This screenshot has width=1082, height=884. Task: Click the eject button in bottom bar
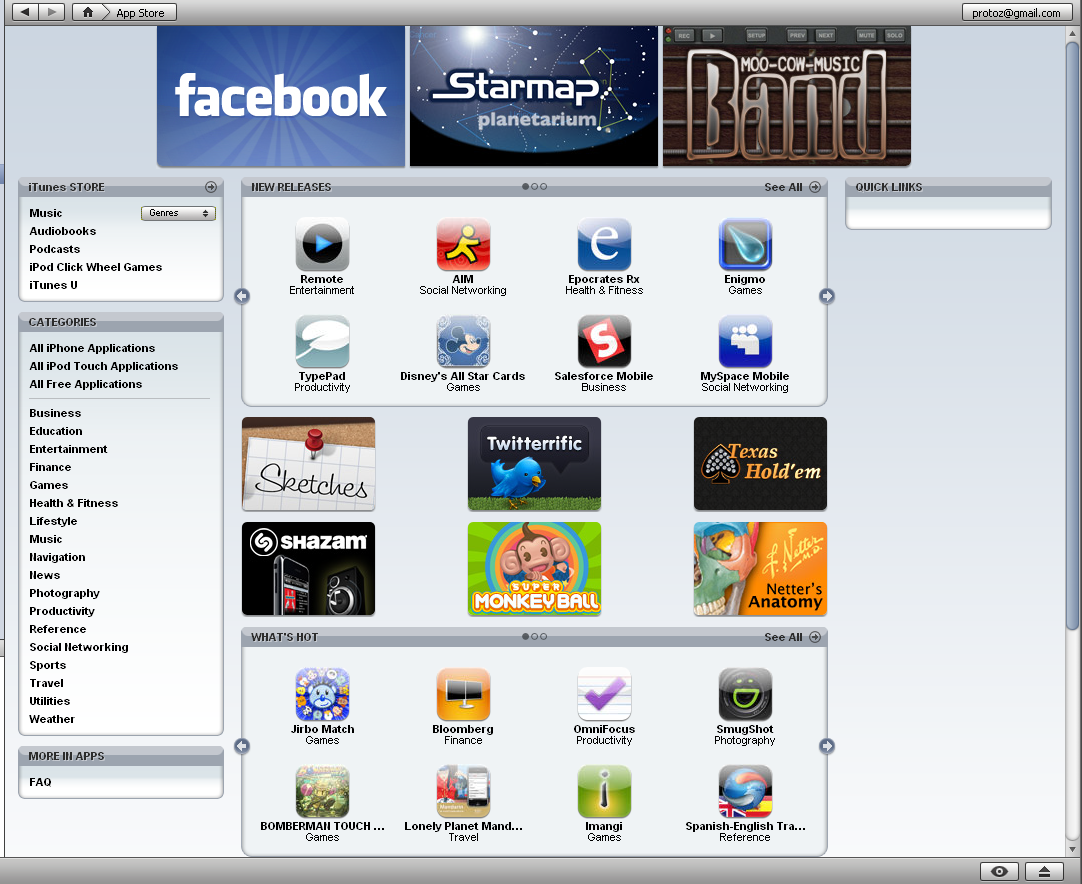tap(1045, 872)
